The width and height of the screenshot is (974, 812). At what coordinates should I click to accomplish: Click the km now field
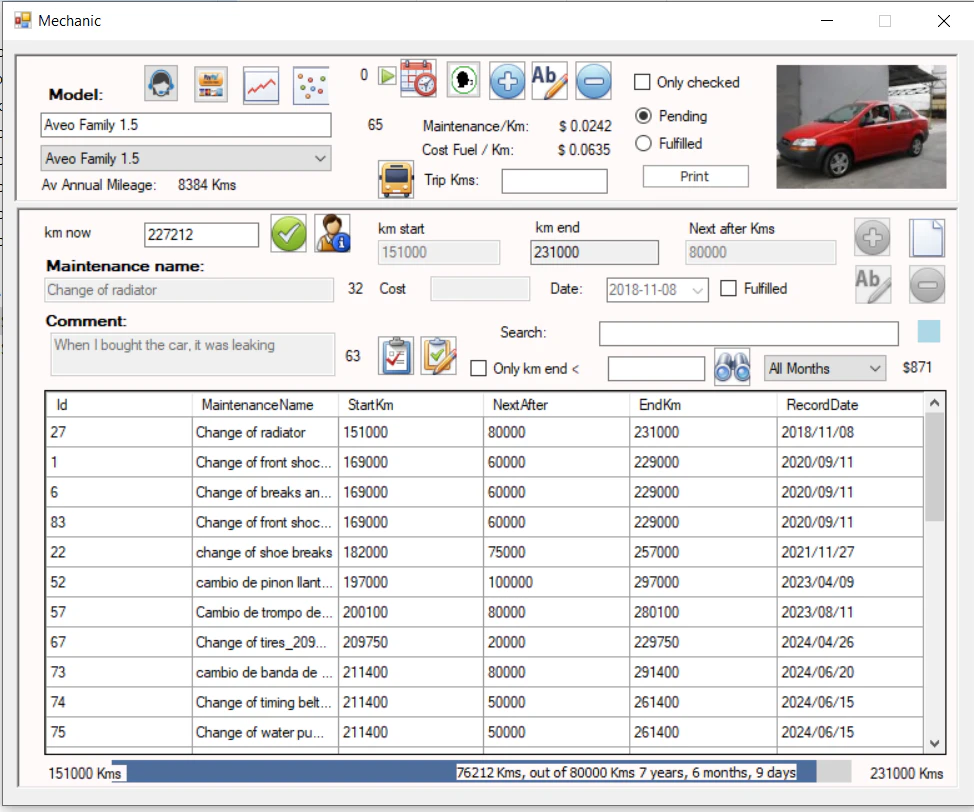(x=201, y=235)
